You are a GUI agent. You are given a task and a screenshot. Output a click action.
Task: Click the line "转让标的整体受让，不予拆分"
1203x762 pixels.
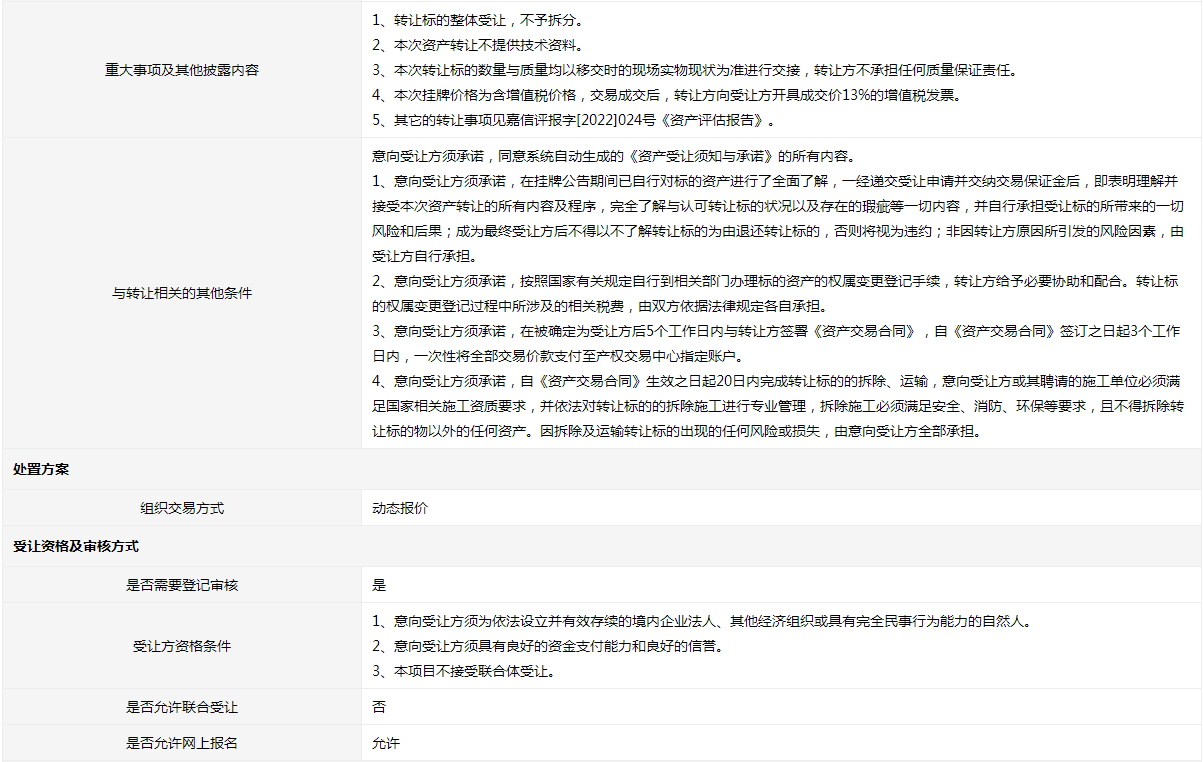click(x=477, y=20)
